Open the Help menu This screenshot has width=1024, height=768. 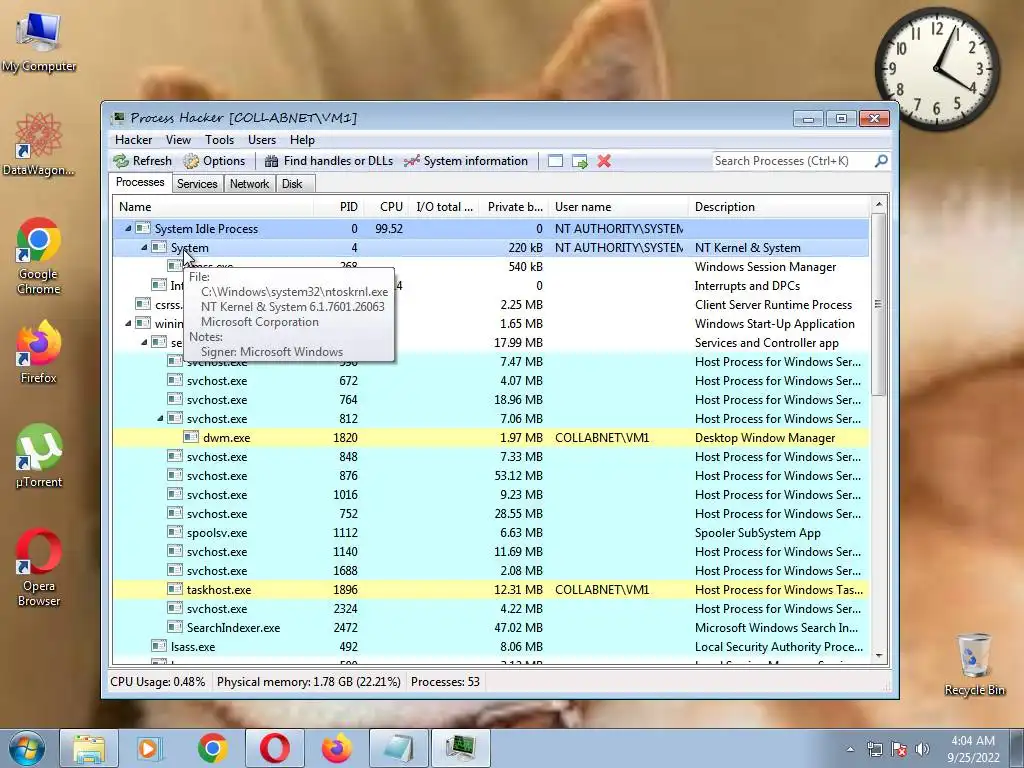tap(302, 140)
